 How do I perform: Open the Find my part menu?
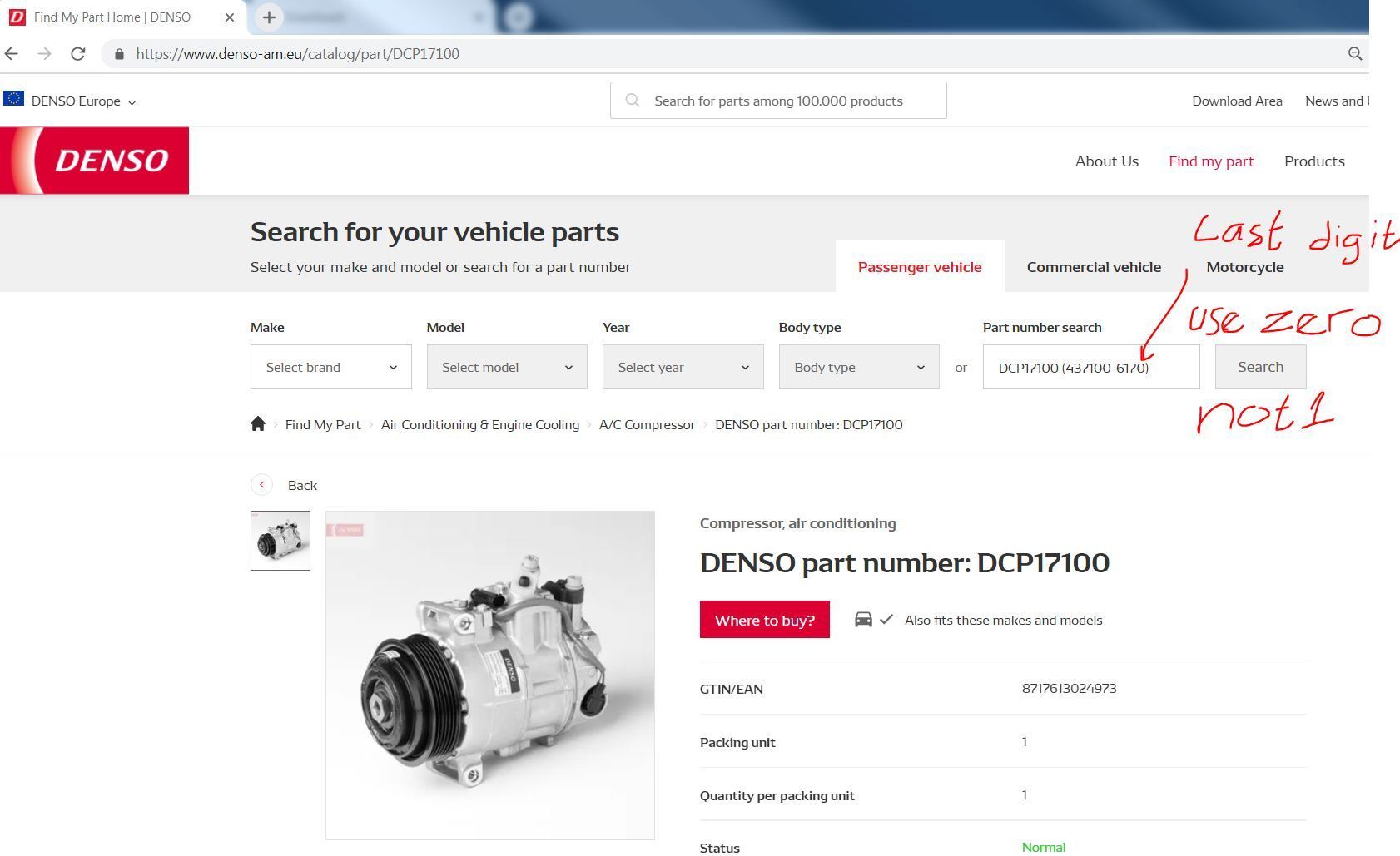(x=1211, y=161)
